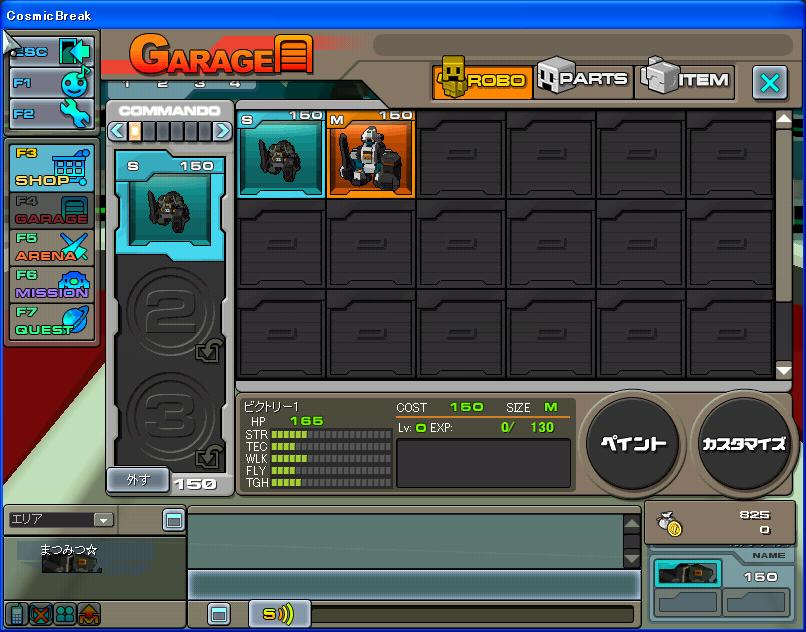Click the cubes icon on ITEM tab

click(660, 76)
